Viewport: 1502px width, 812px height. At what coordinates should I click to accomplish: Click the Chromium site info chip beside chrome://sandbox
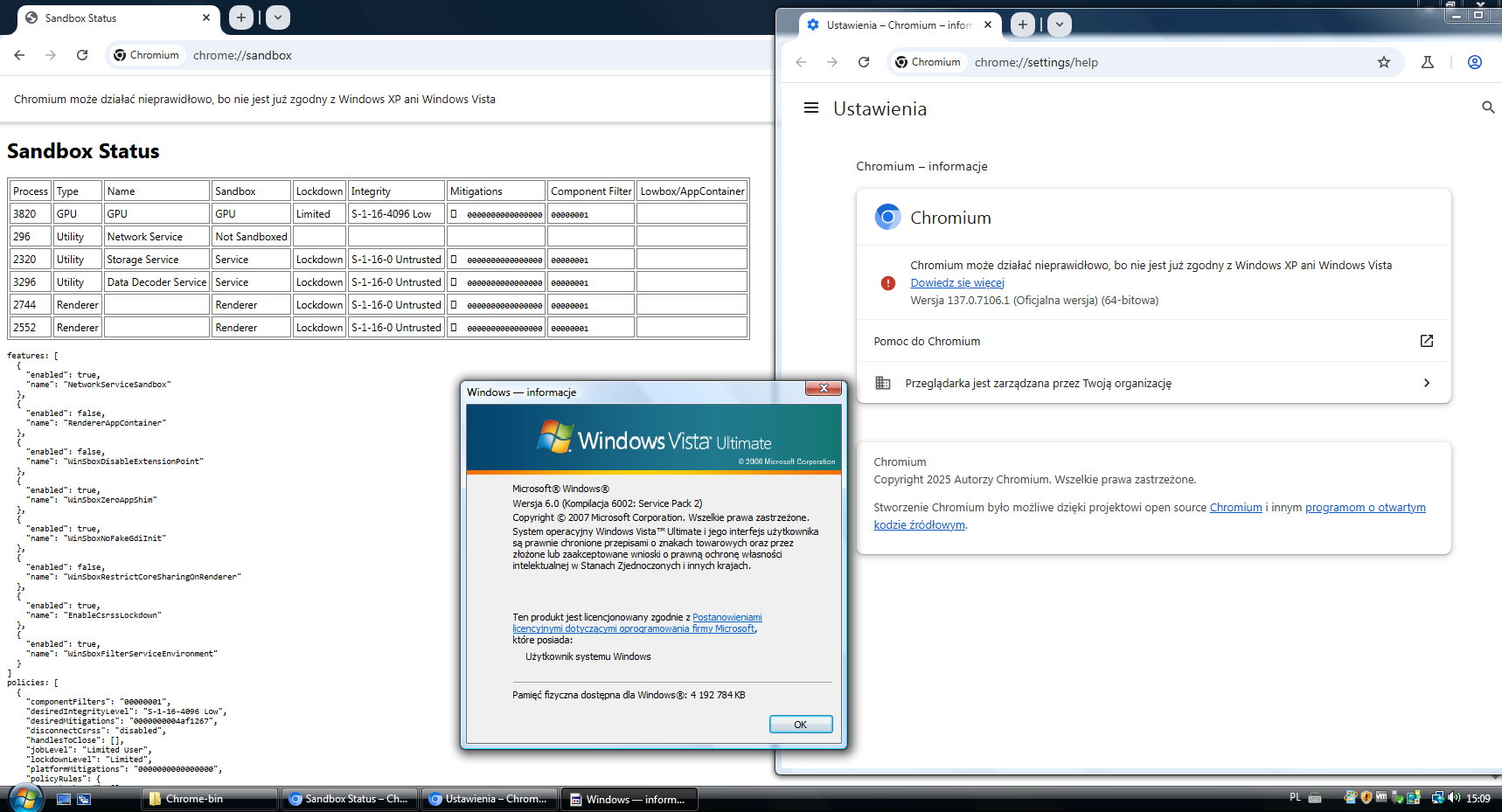(147, 55)
